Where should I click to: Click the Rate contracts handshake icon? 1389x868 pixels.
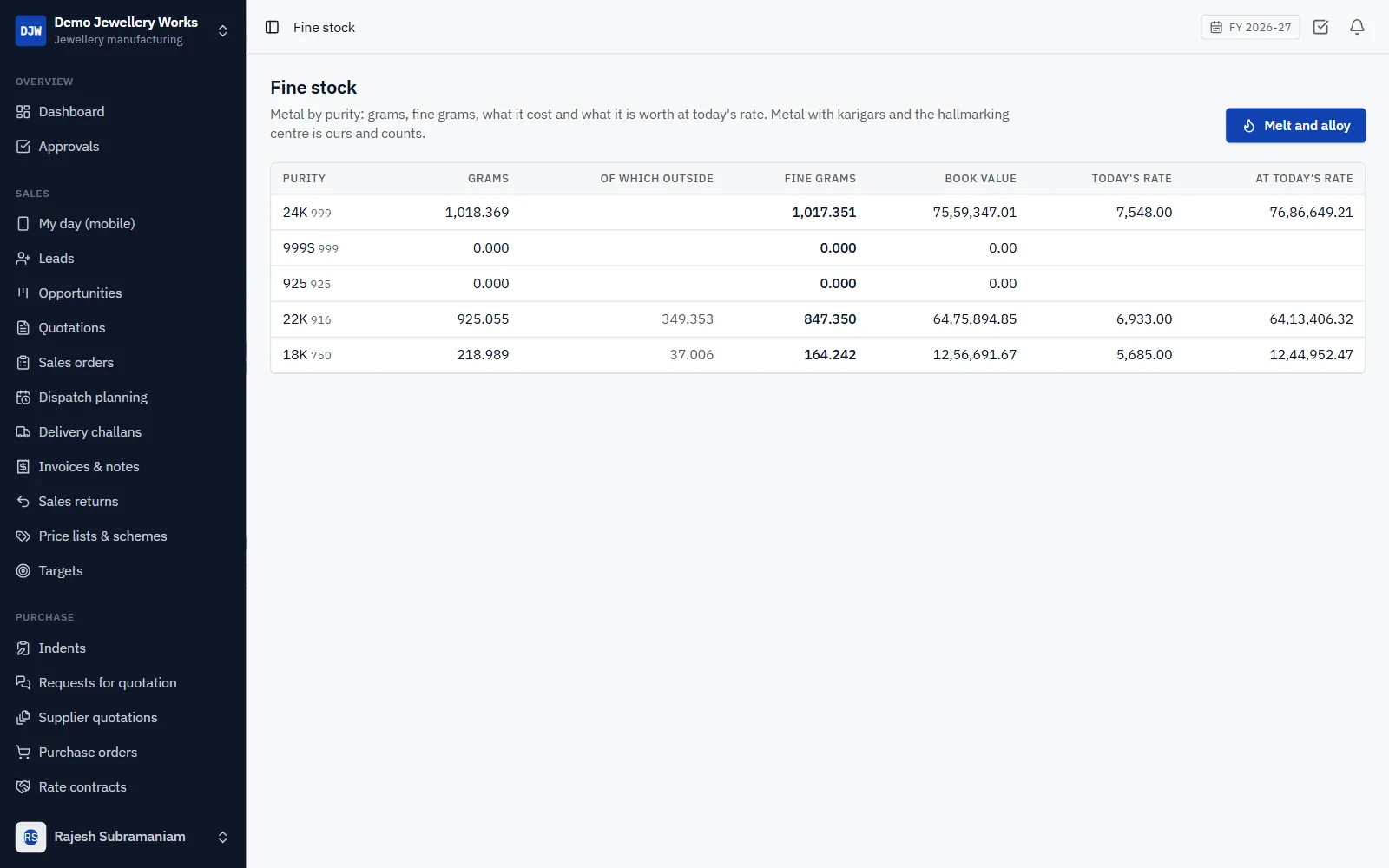[23, 787]
